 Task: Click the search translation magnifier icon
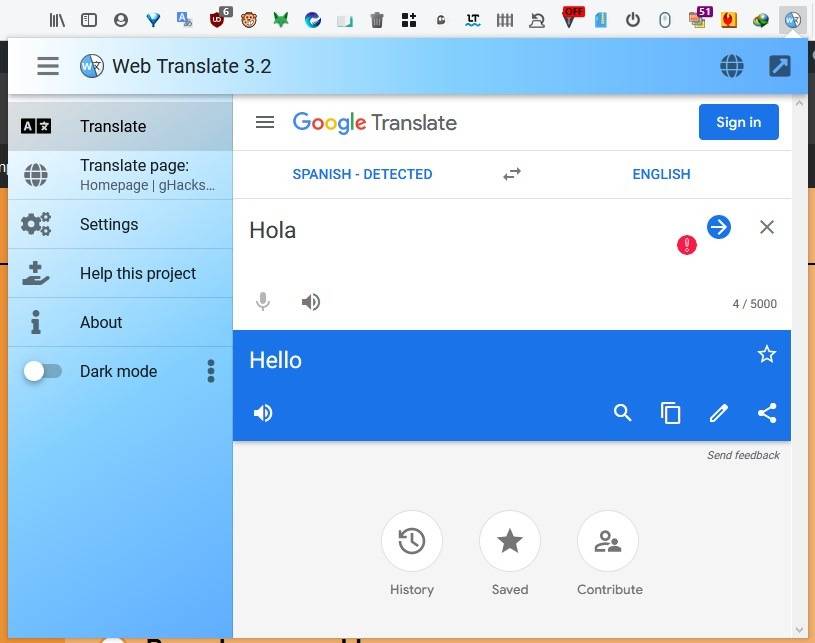click(x=622, y=413)
